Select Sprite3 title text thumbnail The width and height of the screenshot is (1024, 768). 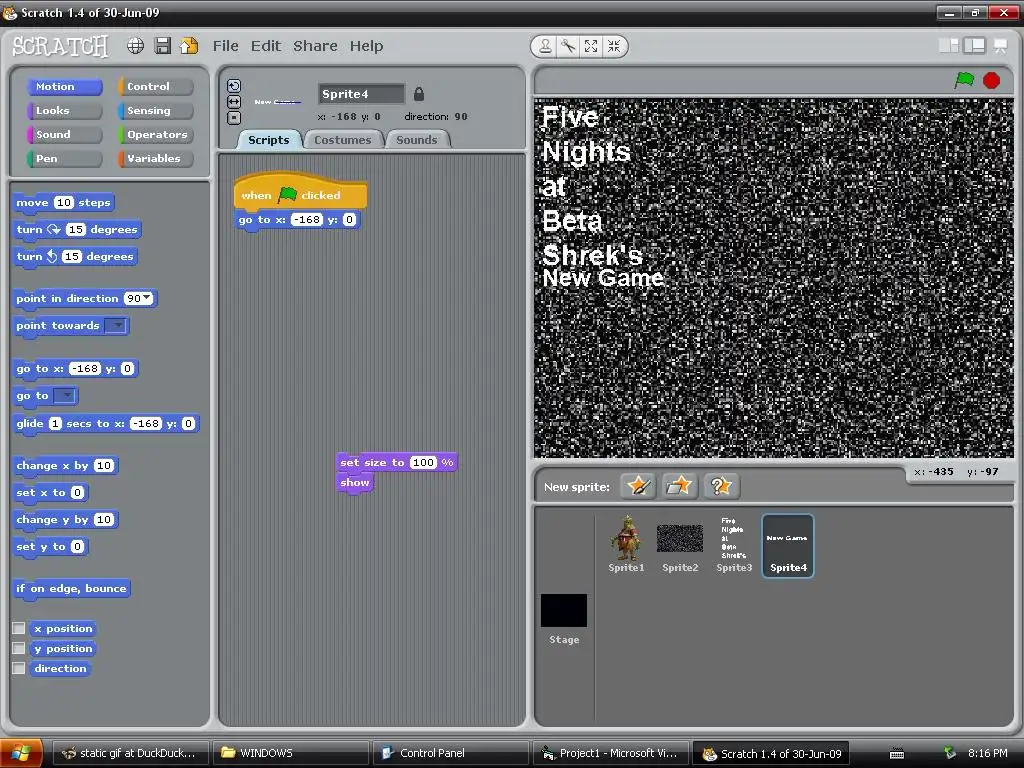coord(734,544)
